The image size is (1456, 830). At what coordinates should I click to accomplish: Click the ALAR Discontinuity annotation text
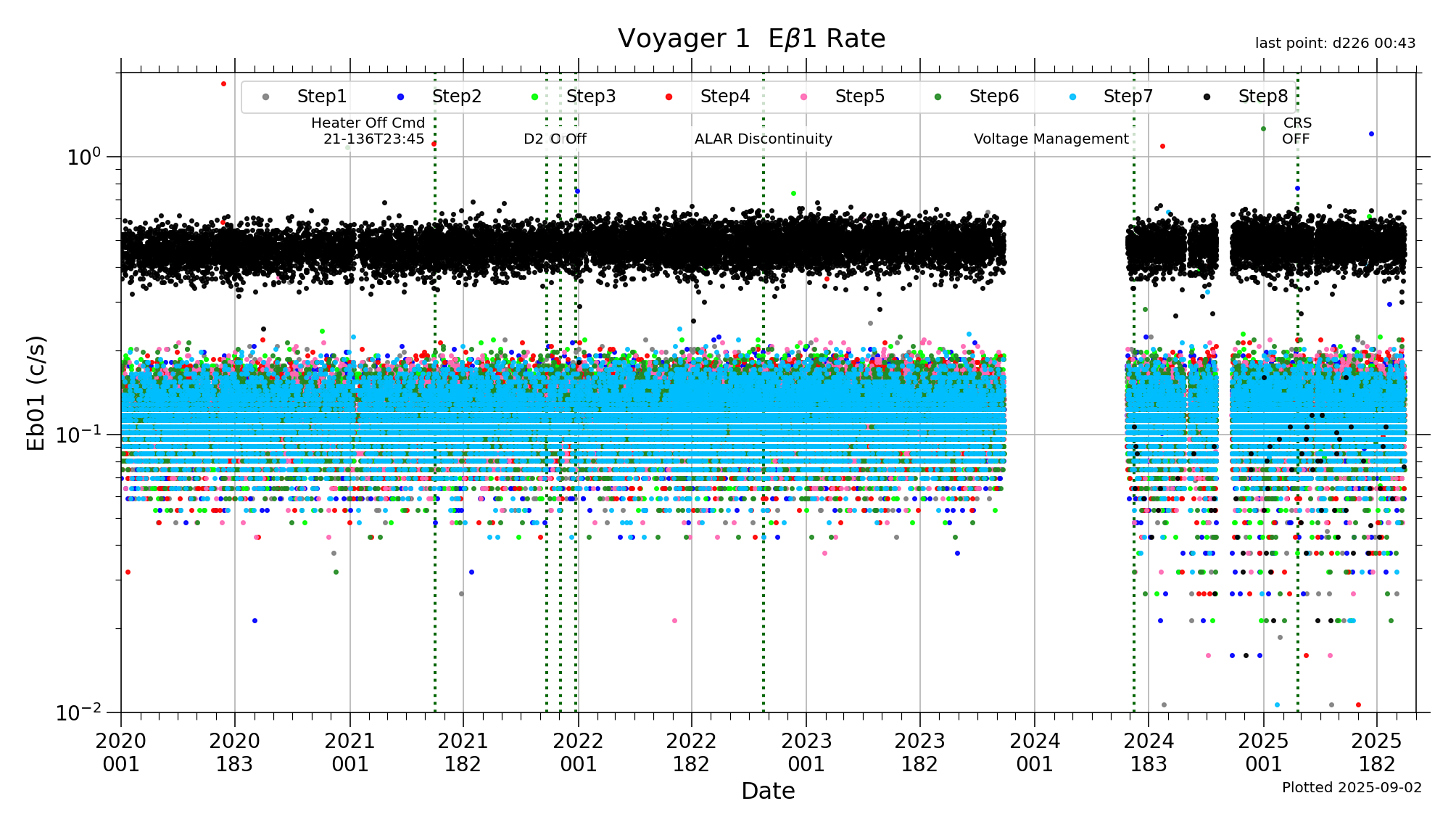(x=763, y=139)
